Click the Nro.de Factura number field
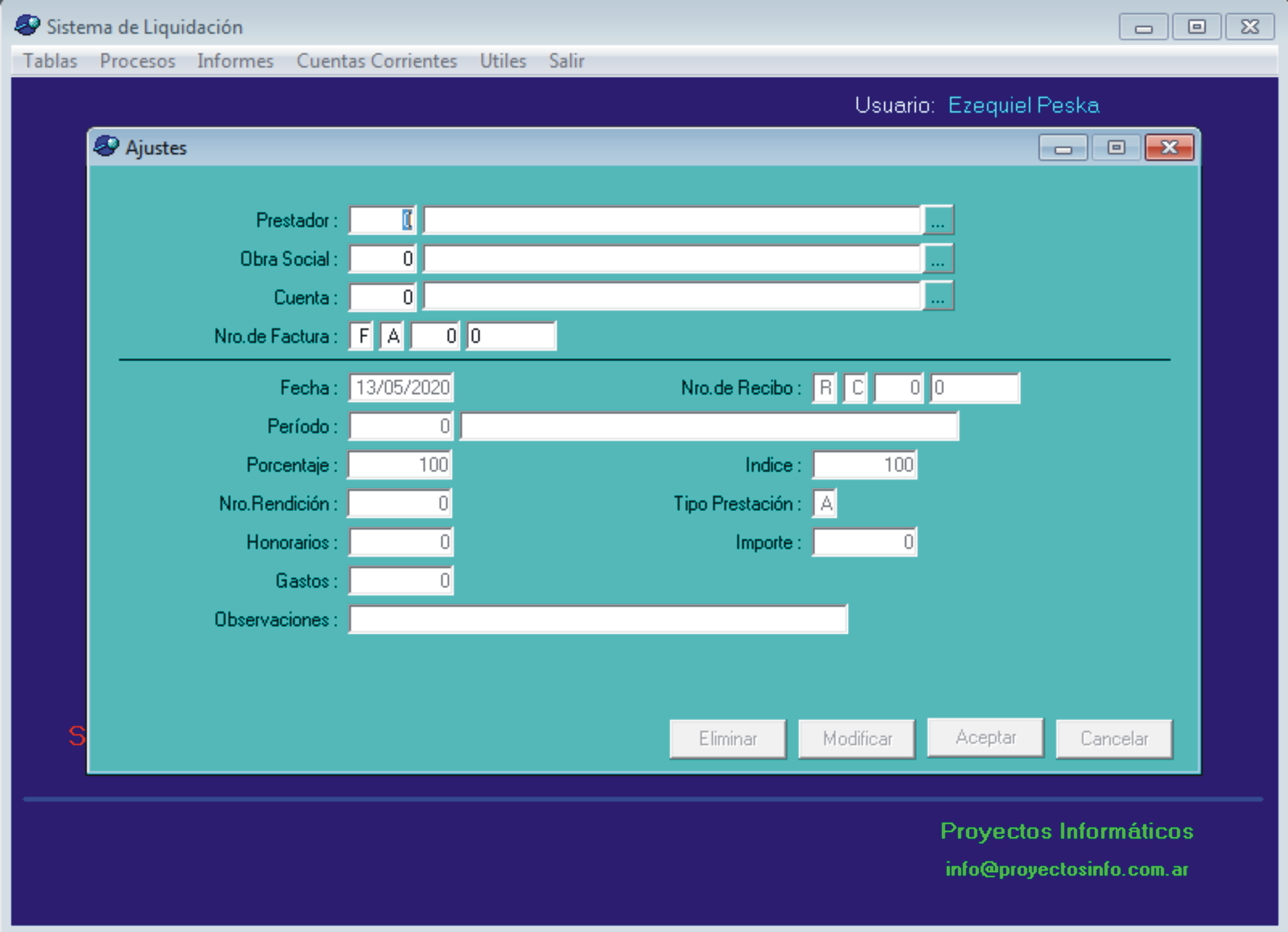This screenshot has height=932, width=1288. pos(511,336)
